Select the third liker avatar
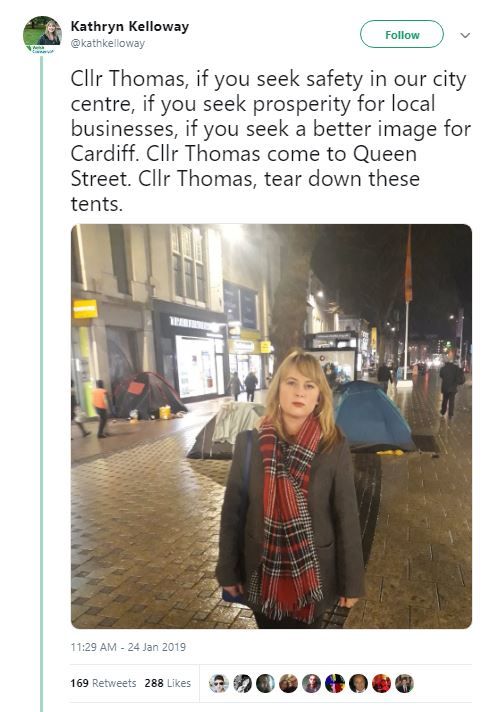 (265, 683)
